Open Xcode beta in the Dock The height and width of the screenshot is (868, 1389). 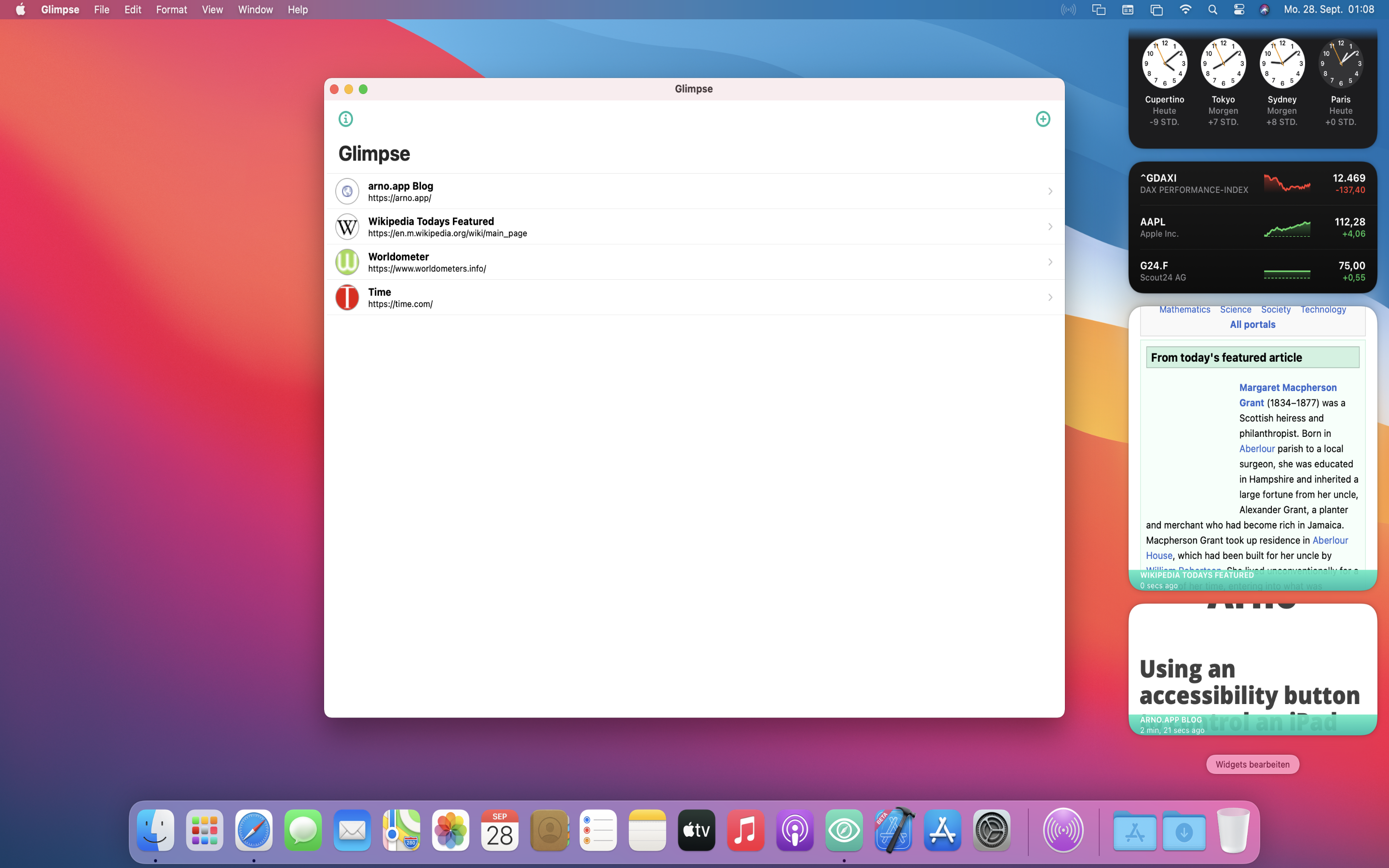pyautogui.click(x=894, y=830)
